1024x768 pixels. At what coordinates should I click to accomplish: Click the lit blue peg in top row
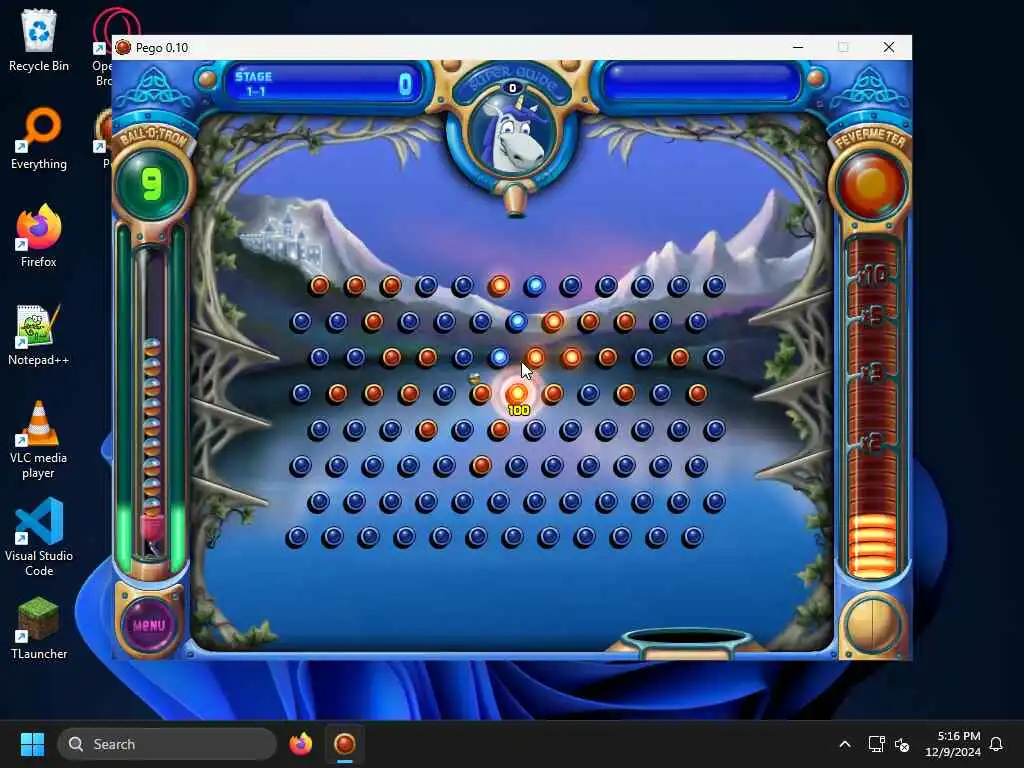tap(534, 285)
